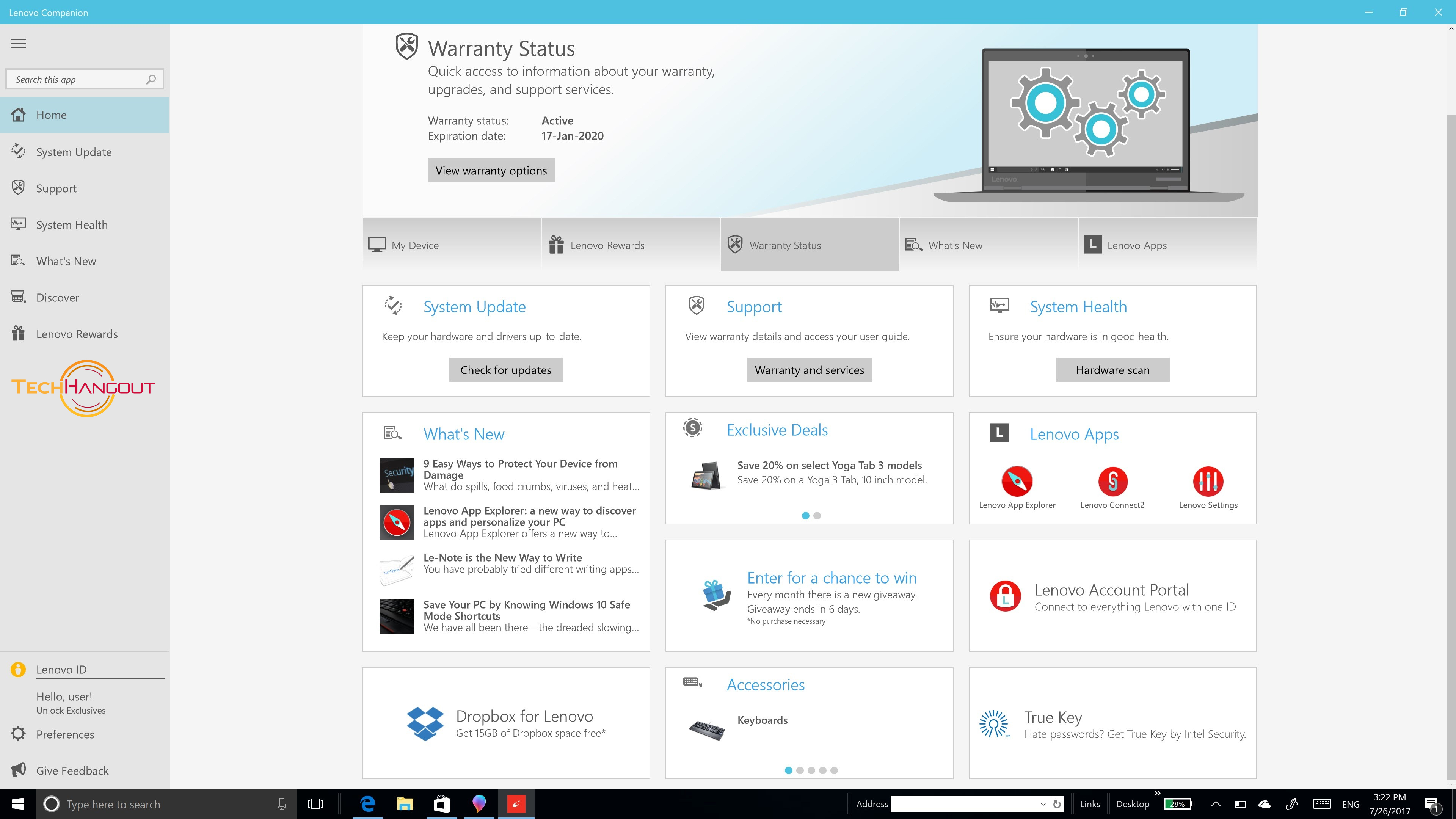This screenshot has height=819, width=1456.
Task: Go to Home in the sidebar
Action: (85, 115)
